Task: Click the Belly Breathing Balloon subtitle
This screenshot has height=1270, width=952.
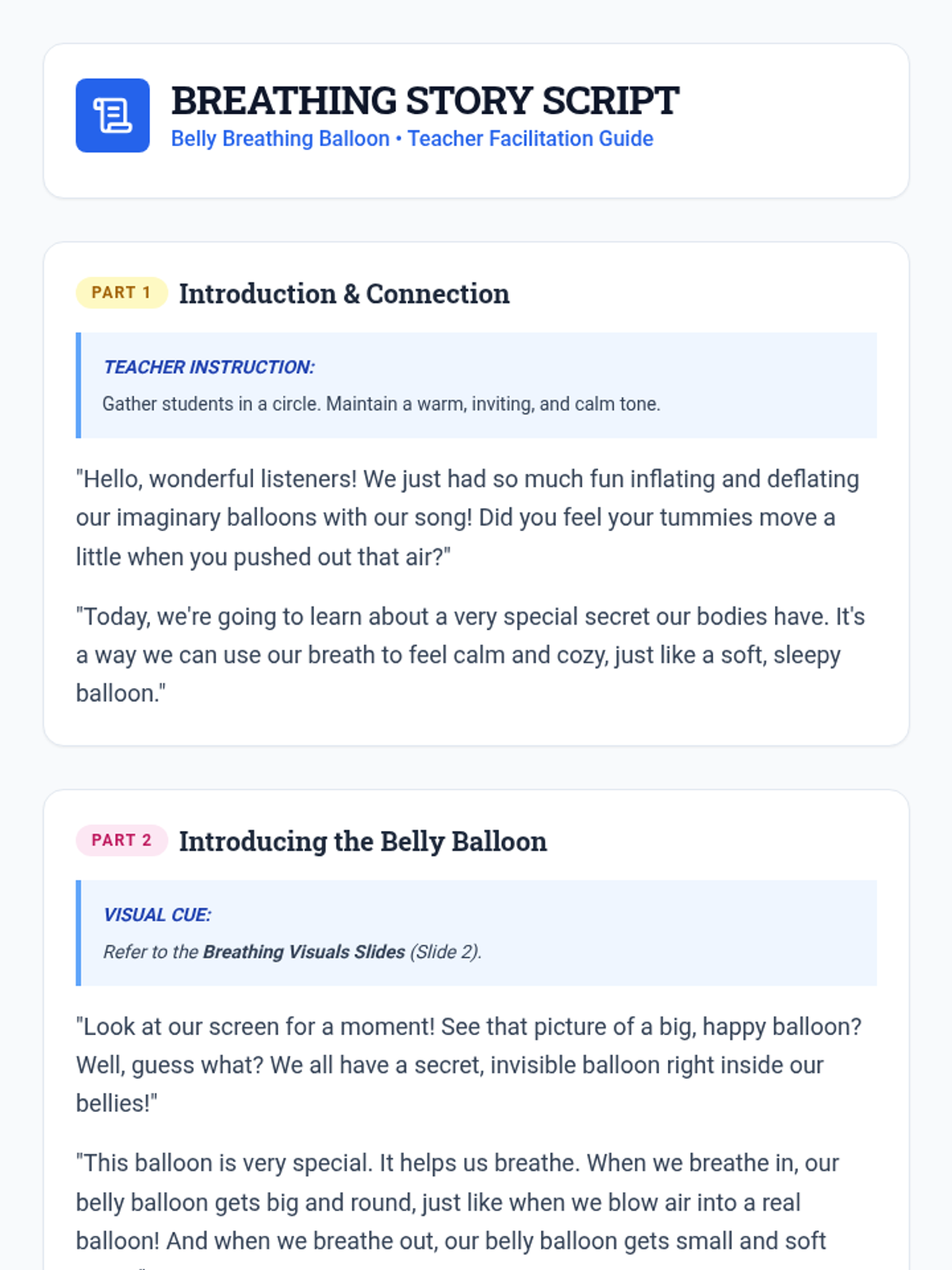Action: pos(280,139)
